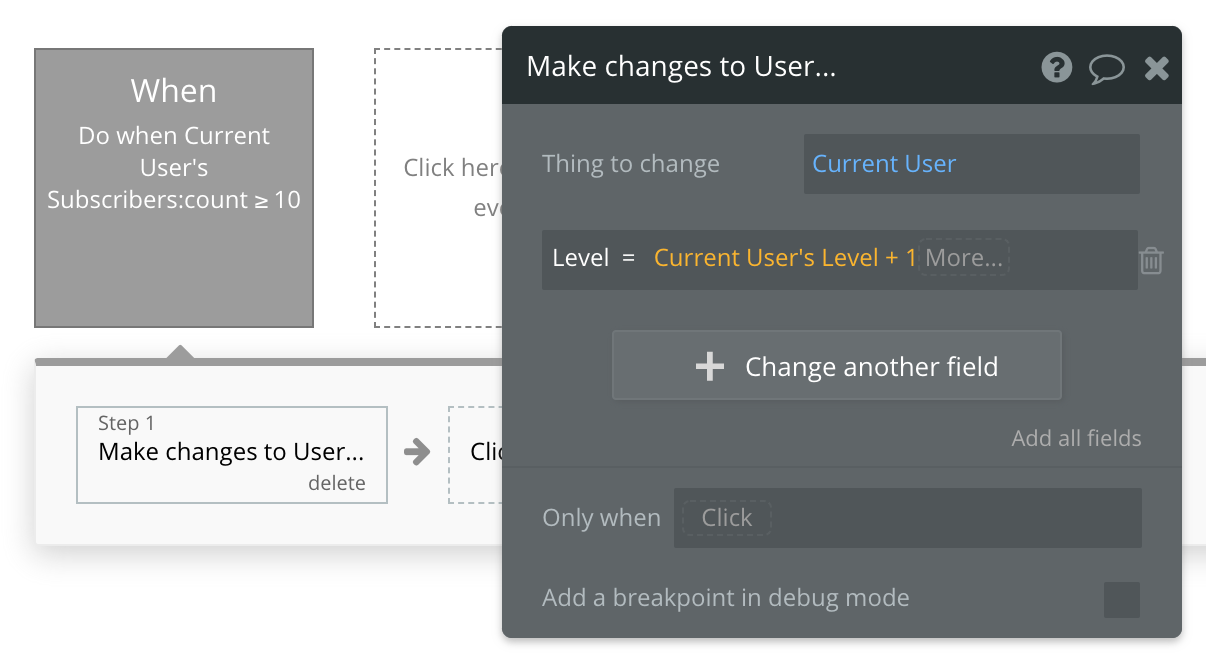The width and height of the screenshot is (1206, 658).
Task: Delete Step 1 using the delete link
Action: click(x=336, y=484)
